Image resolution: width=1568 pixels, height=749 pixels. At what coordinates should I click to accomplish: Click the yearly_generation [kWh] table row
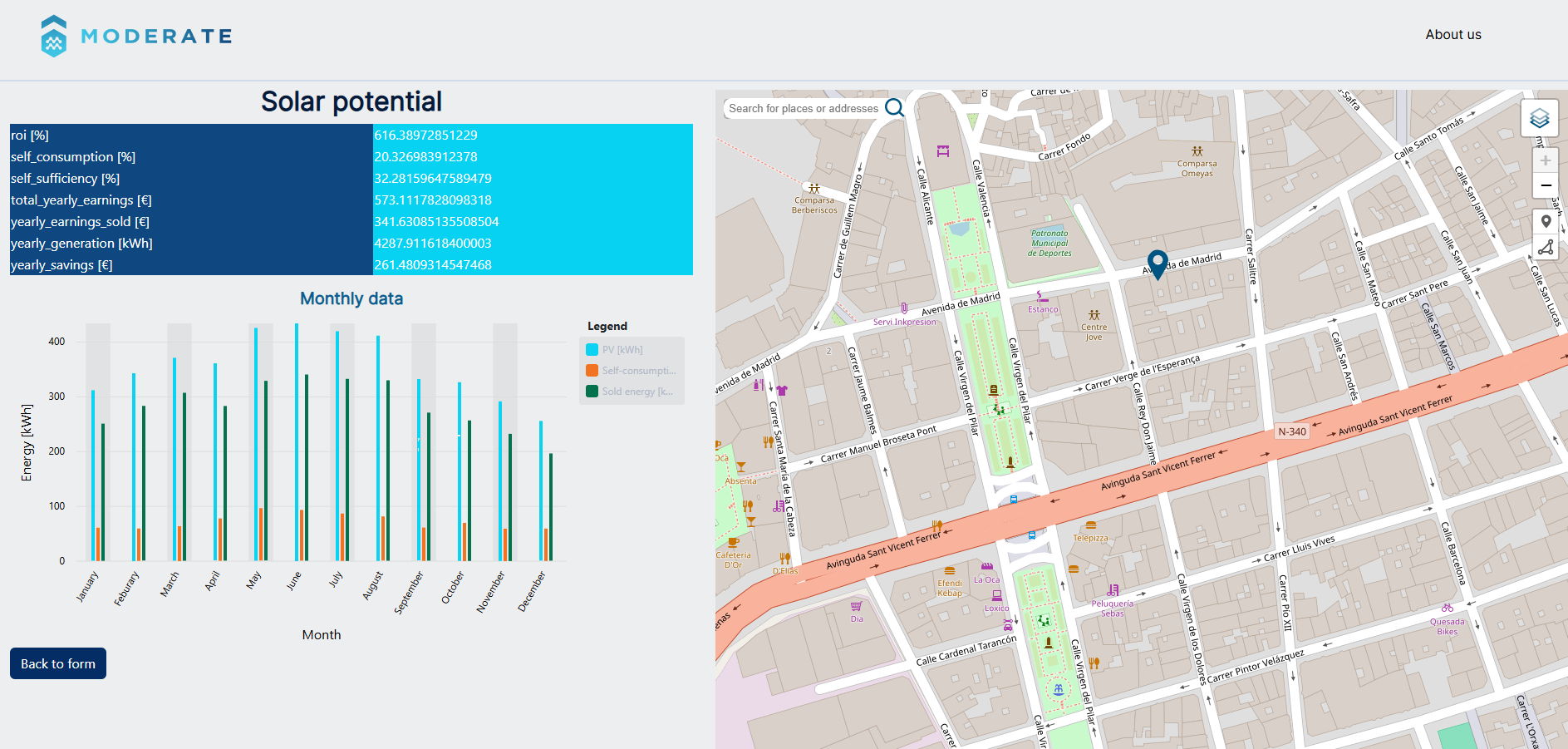[x=351, y=243]
